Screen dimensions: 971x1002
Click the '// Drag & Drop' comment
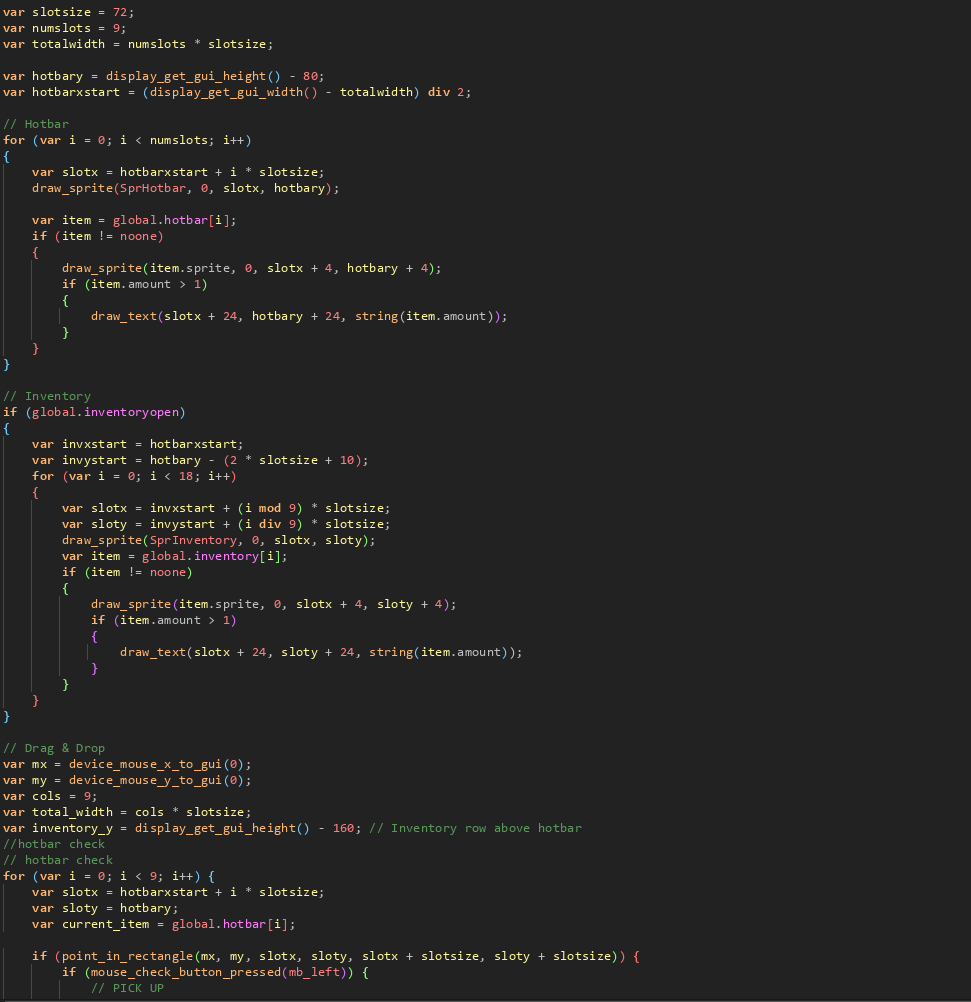click(x=54, y=748)
